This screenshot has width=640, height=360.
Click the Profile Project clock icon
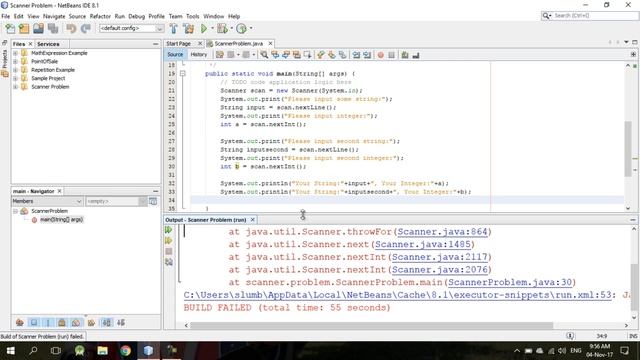(241, 29)
